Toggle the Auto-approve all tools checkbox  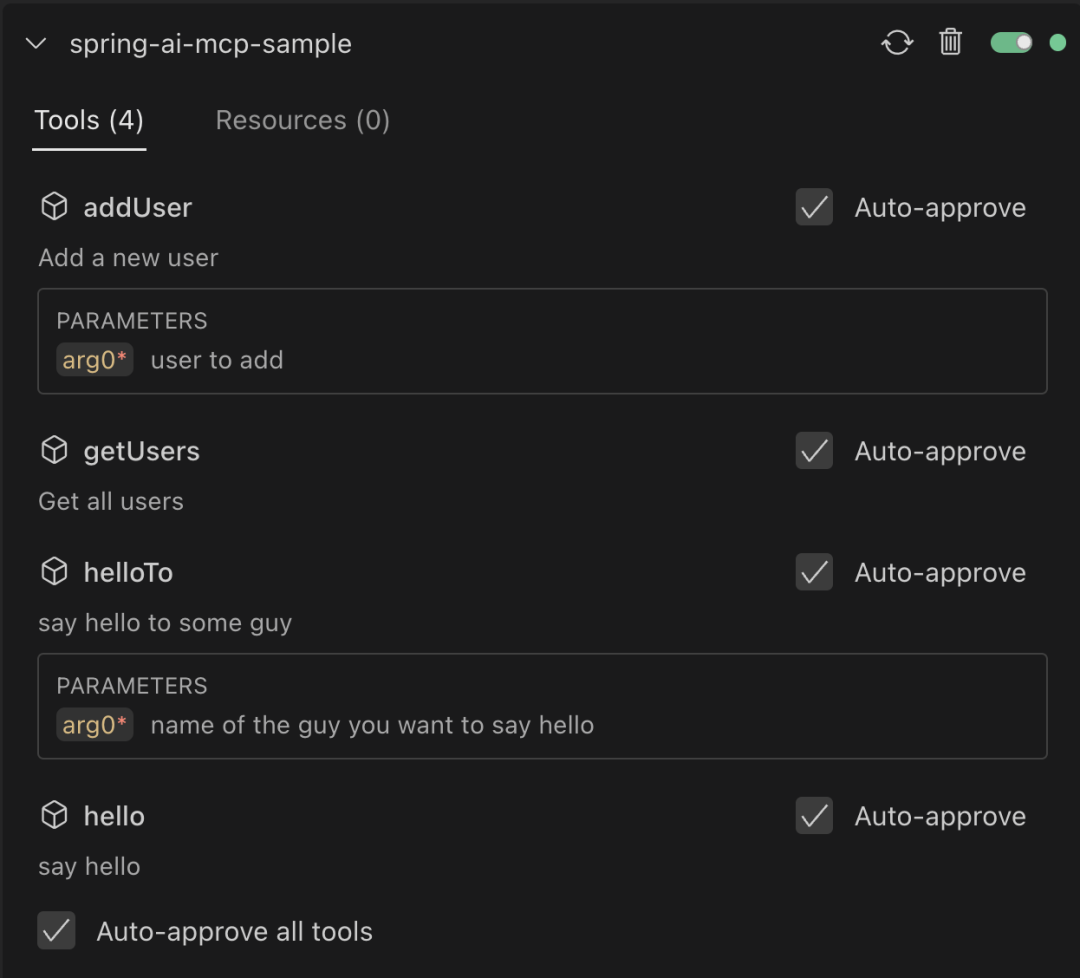pyautogui.click(x=56, y=931)
